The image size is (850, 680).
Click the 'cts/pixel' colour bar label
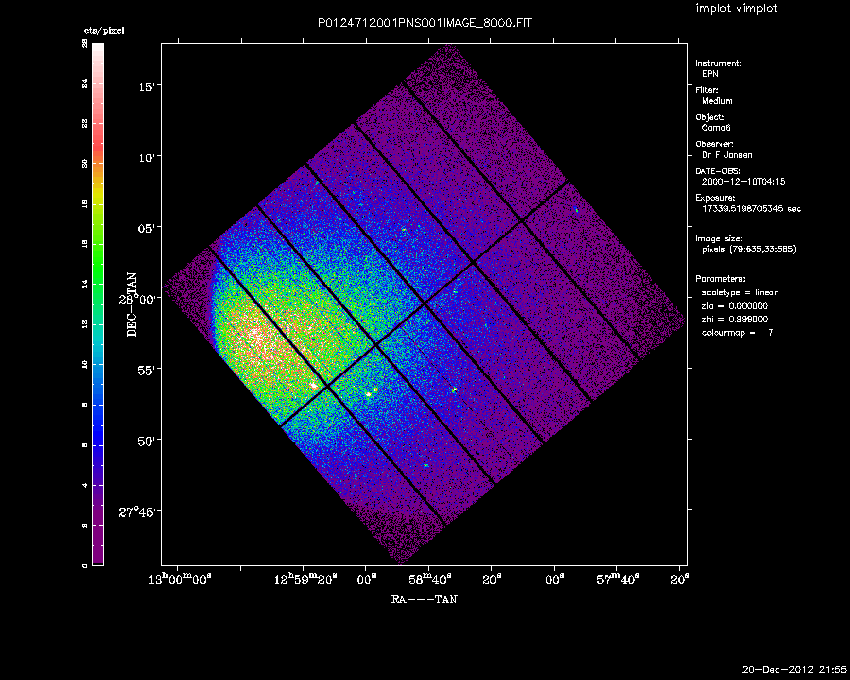click(104, 31)
